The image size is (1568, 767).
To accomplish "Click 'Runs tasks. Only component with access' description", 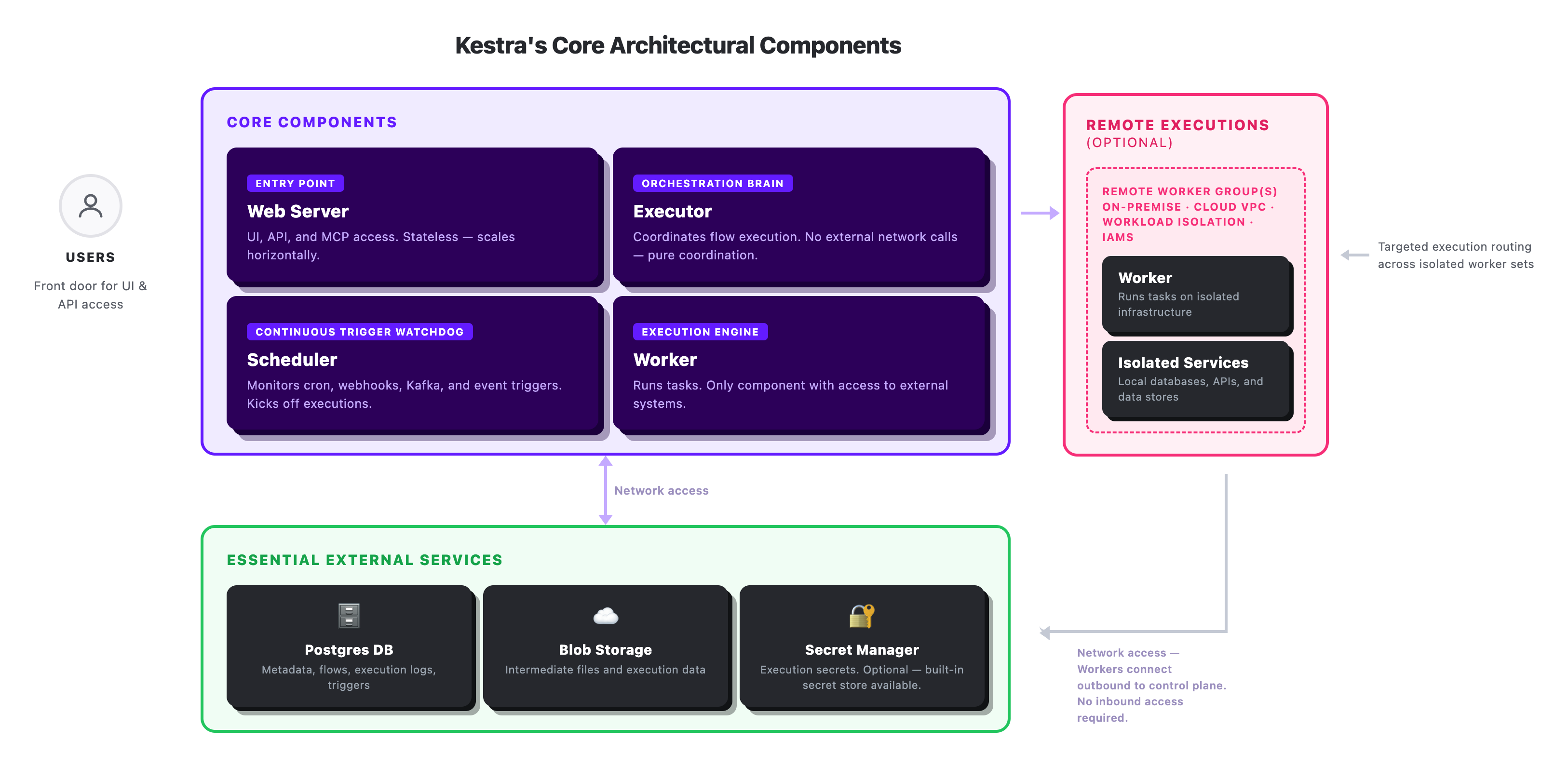I will 790,394.
